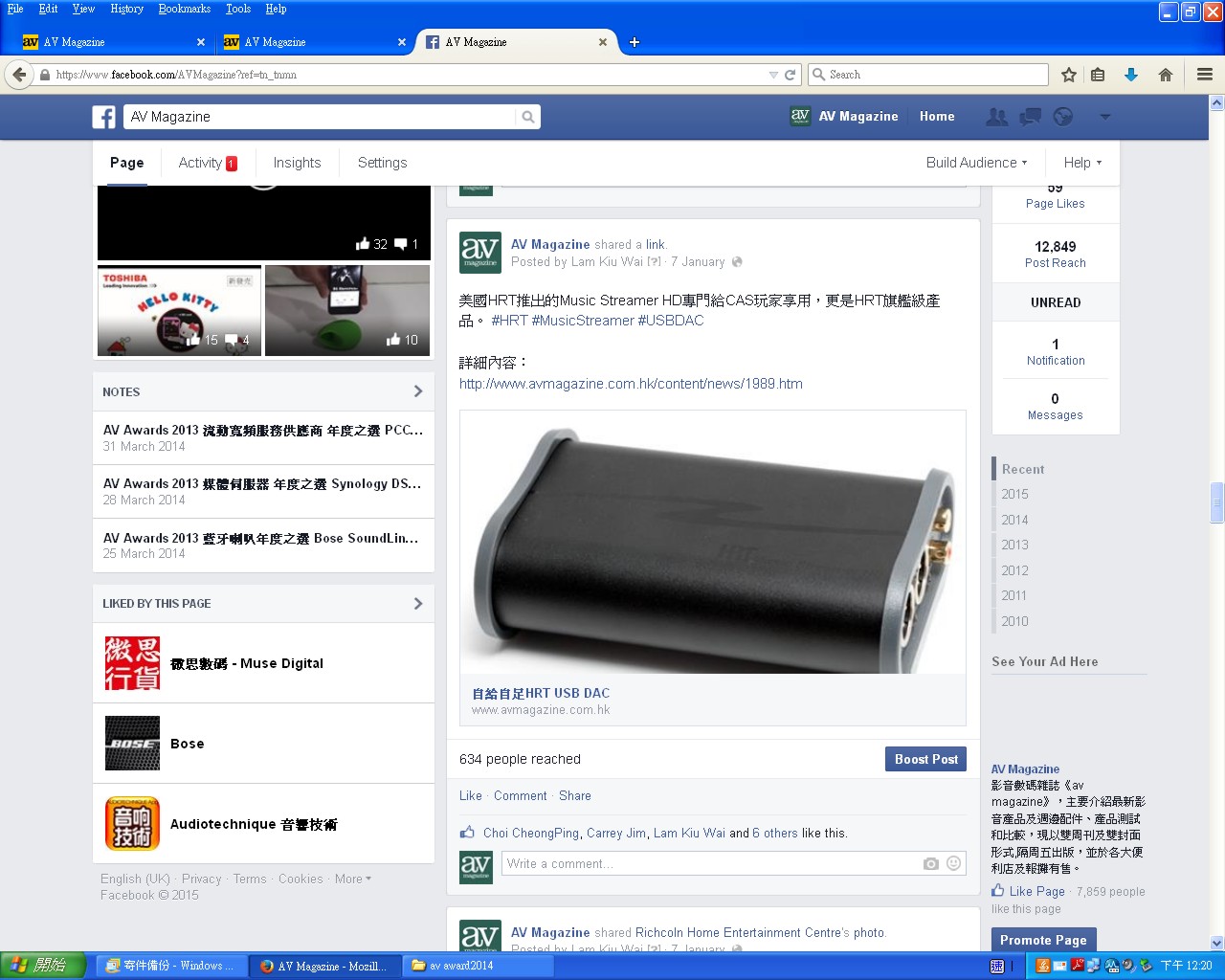Click the search magnifier in Facebook bar
The height and width of the screenshot is (980, 1225).
(527, 117)
